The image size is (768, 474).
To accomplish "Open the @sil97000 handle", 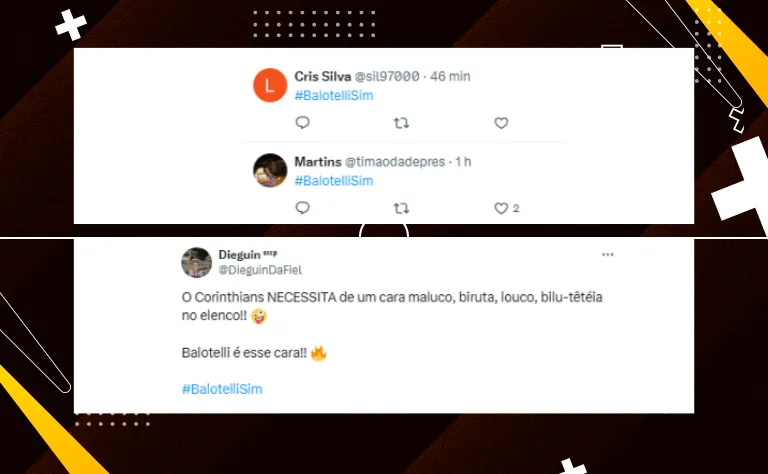I will click(387, 76).
